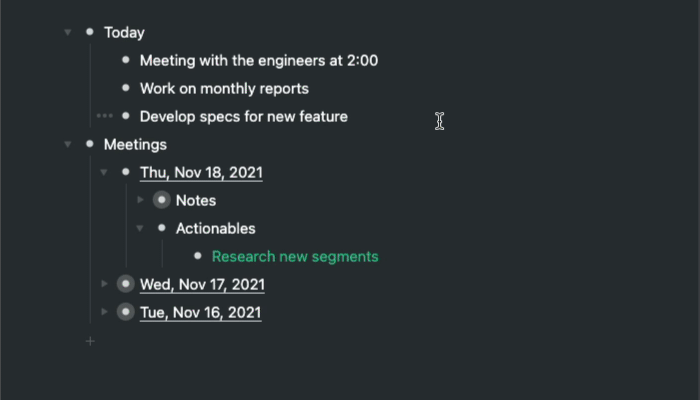Collapse the Today section
Image resolution: width=700 pixels, height=400 pixels.
[x=68, y=32]
